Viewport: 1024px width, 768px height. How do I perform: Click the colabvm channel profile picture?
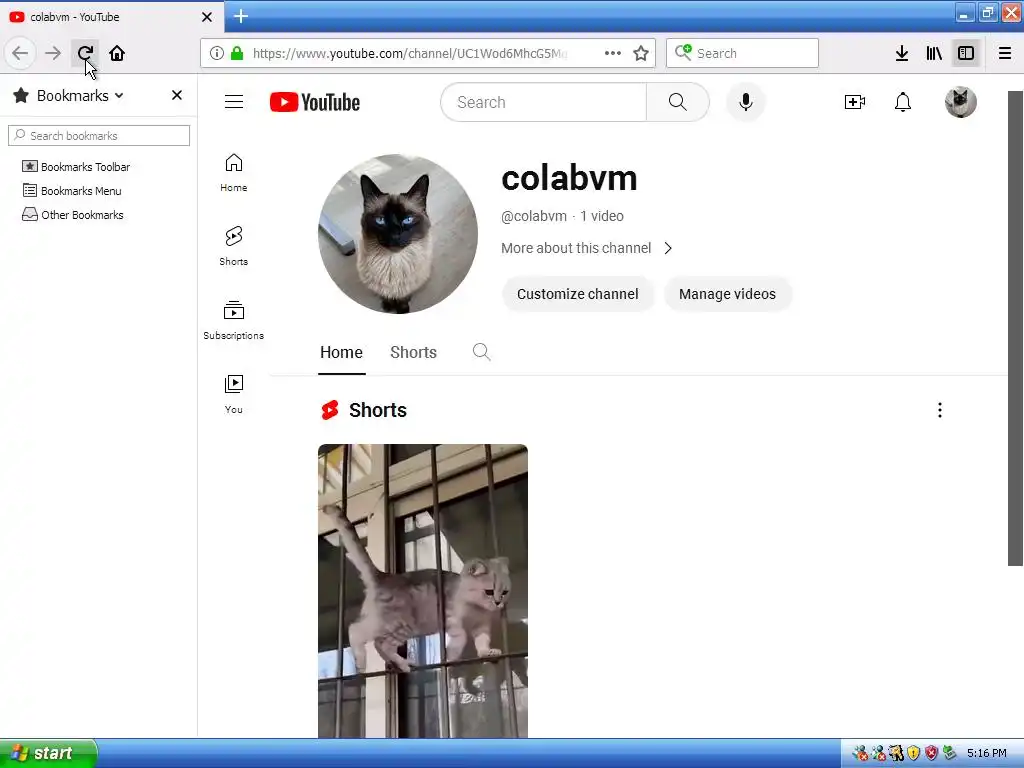(398, 233)
